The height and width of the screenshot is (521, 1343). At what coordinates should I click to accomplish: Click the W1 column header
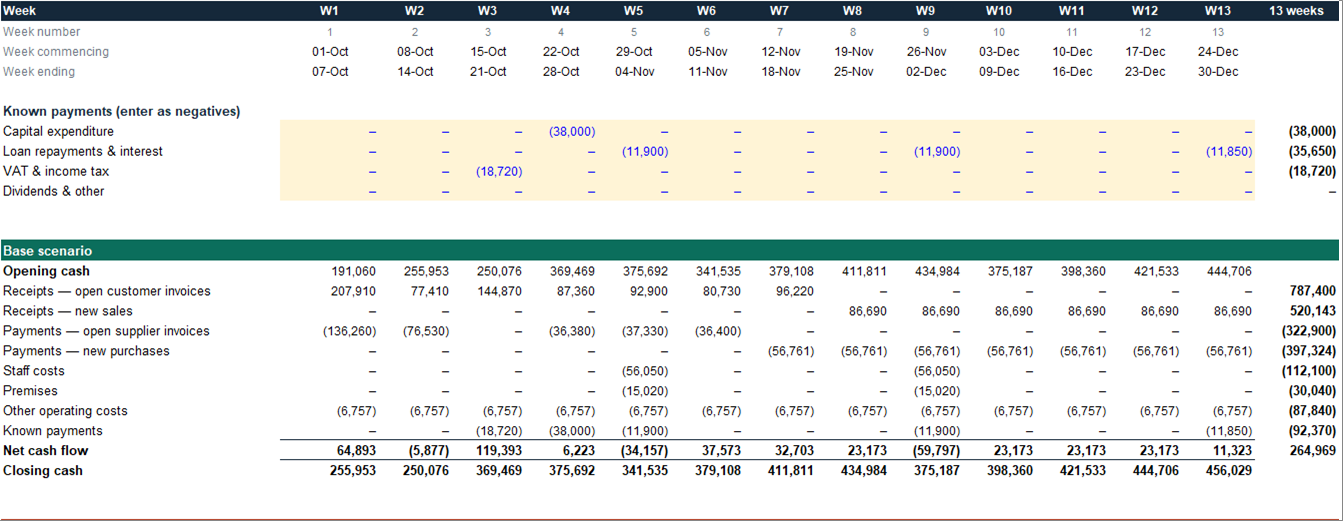329,11
